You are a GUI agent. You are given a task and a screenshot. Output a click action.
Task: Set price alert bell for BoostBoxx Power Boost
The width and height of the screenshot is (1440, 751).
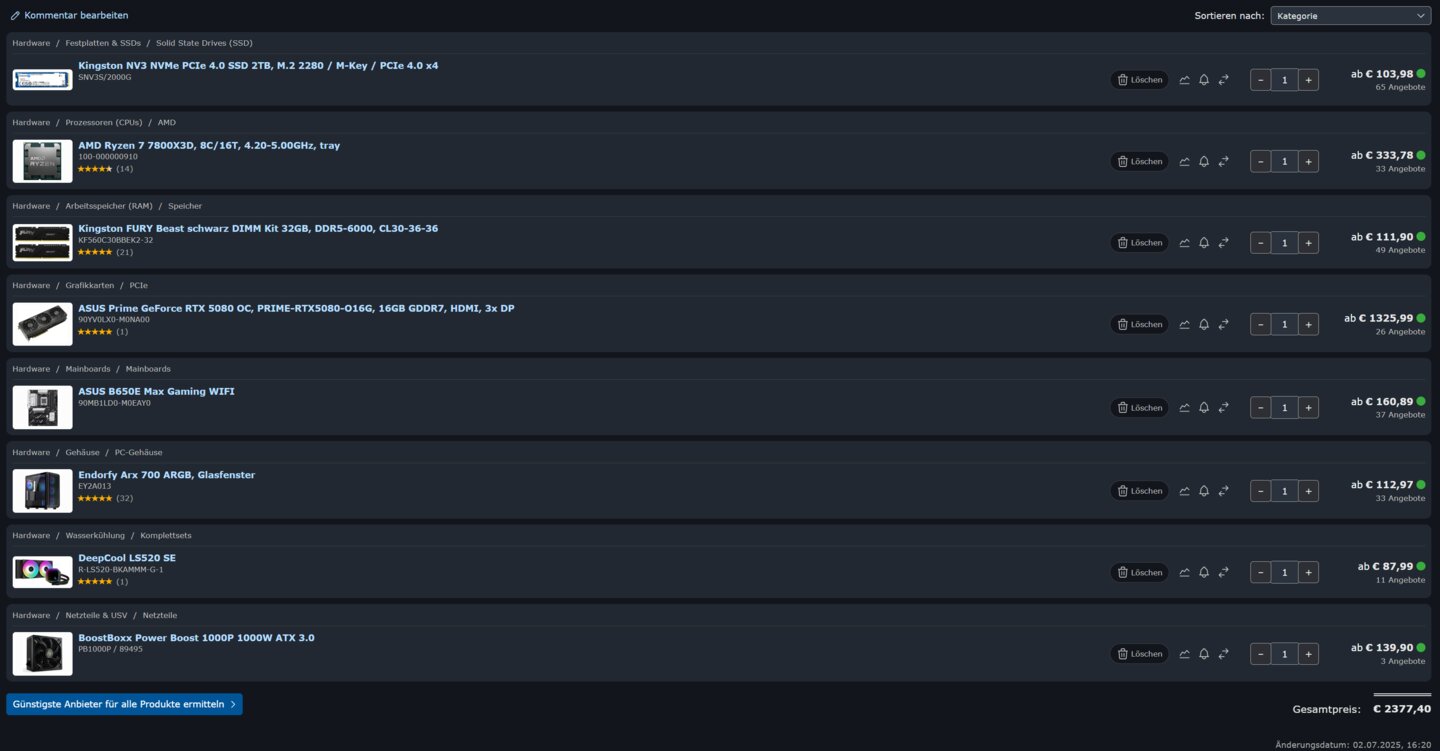click(x=1204, y=654)
